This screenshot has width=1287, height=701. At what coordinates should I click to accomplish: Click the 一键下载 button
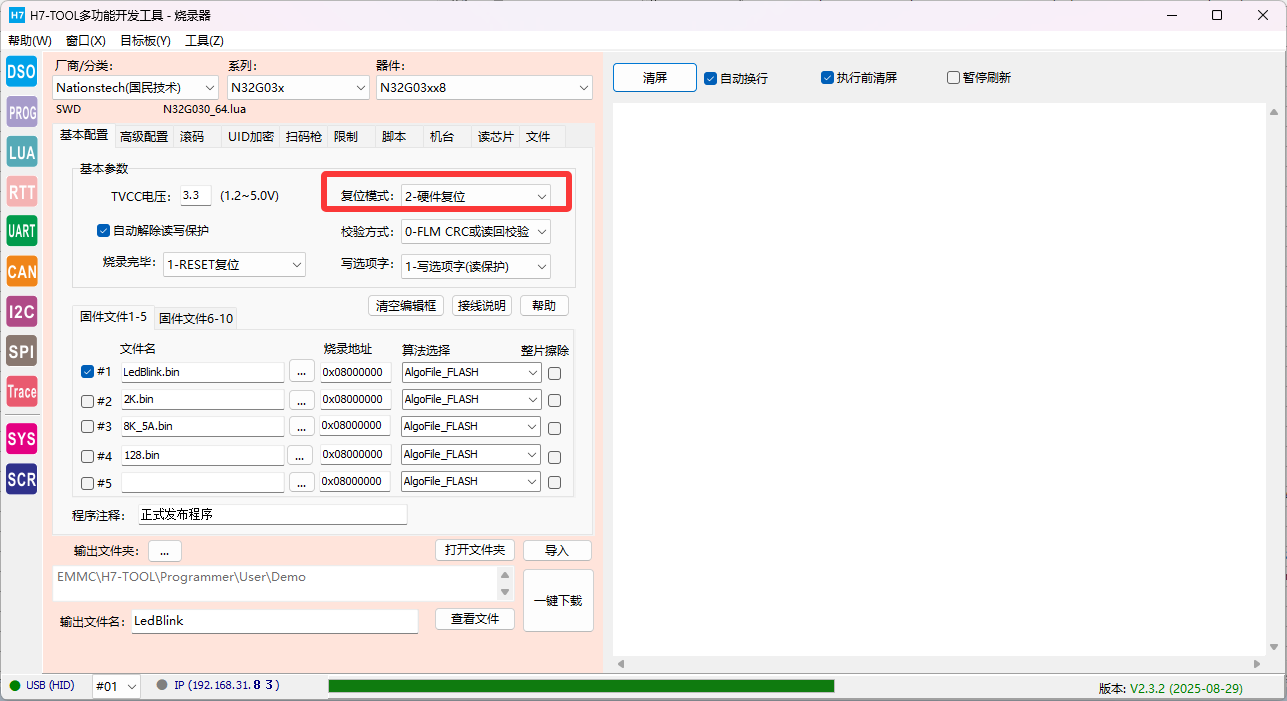pos(558,601)
